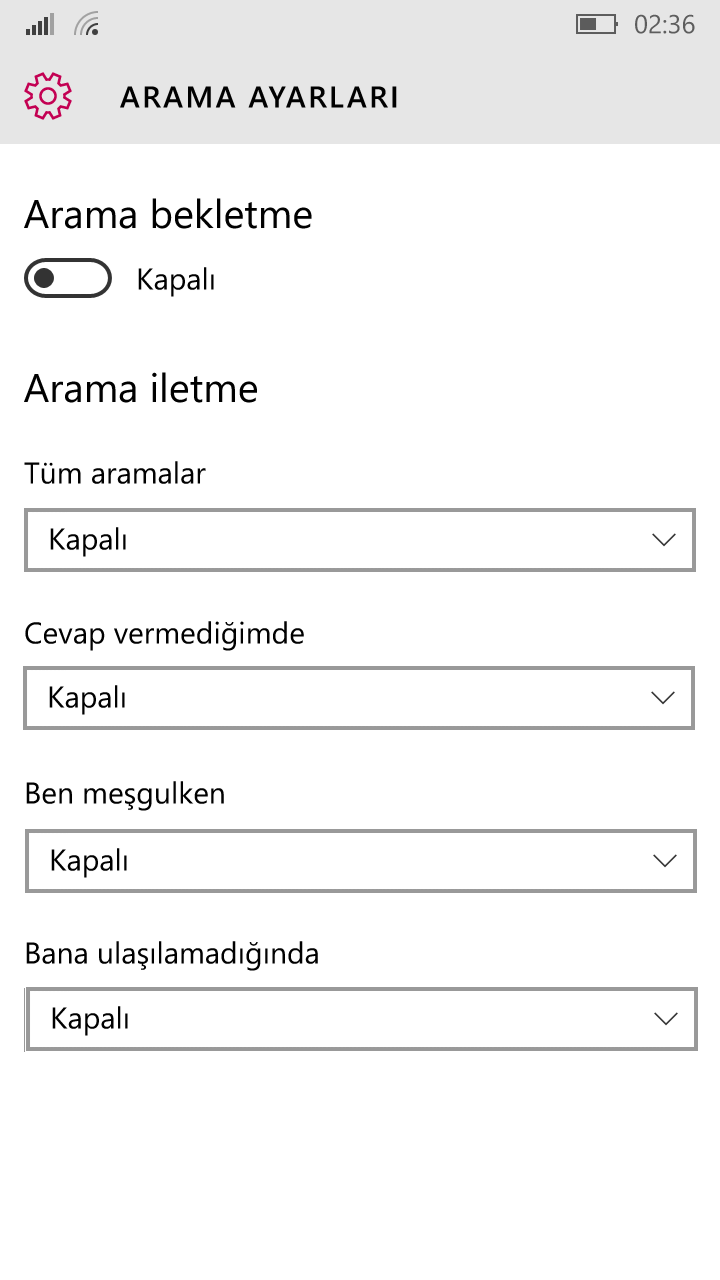
Task: Tap the Kapalı label beside the switch
Action: coord(176,280)
